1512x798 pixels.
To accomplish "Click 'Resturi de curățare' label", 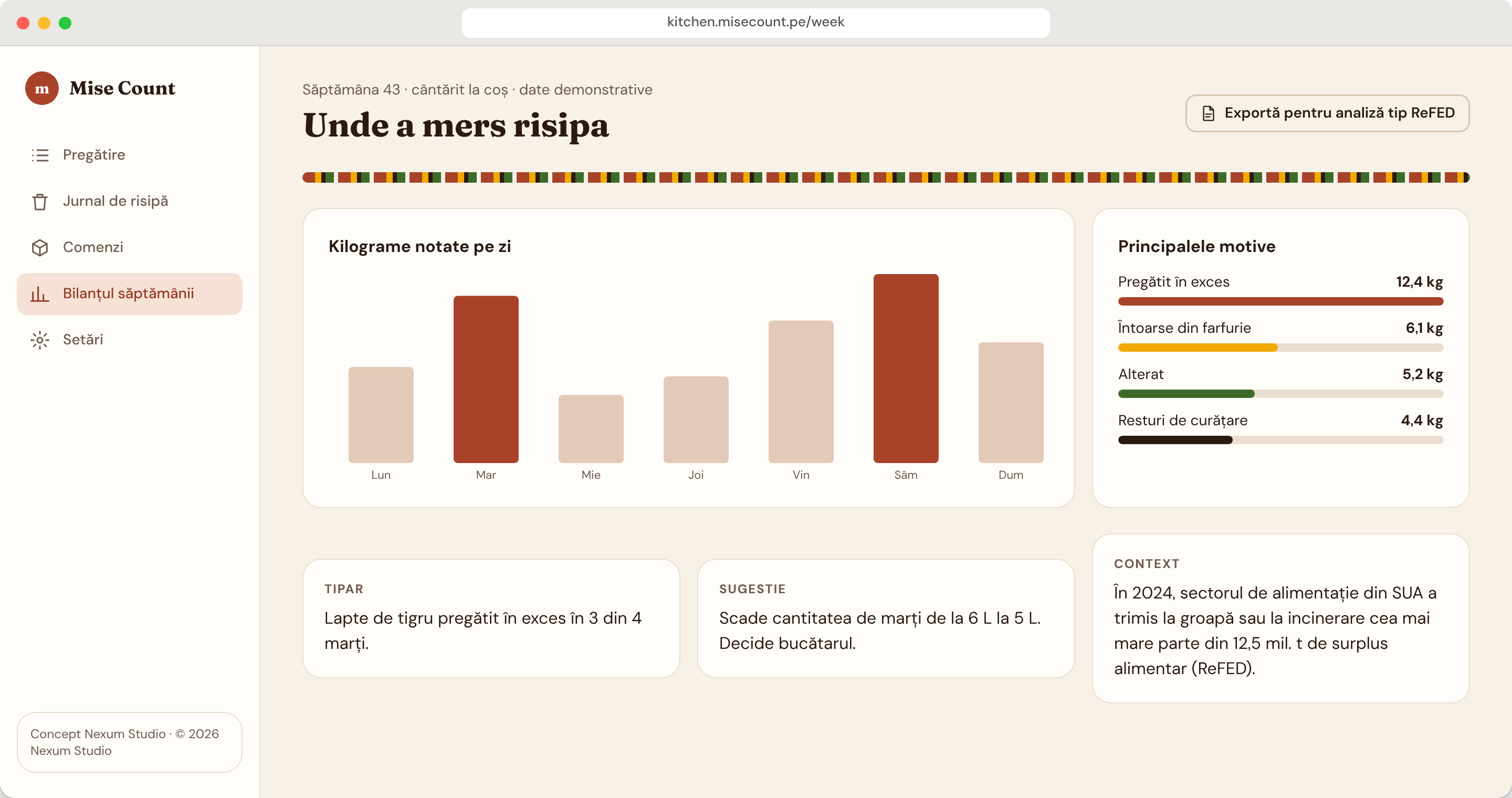I will click(1183, 421).
